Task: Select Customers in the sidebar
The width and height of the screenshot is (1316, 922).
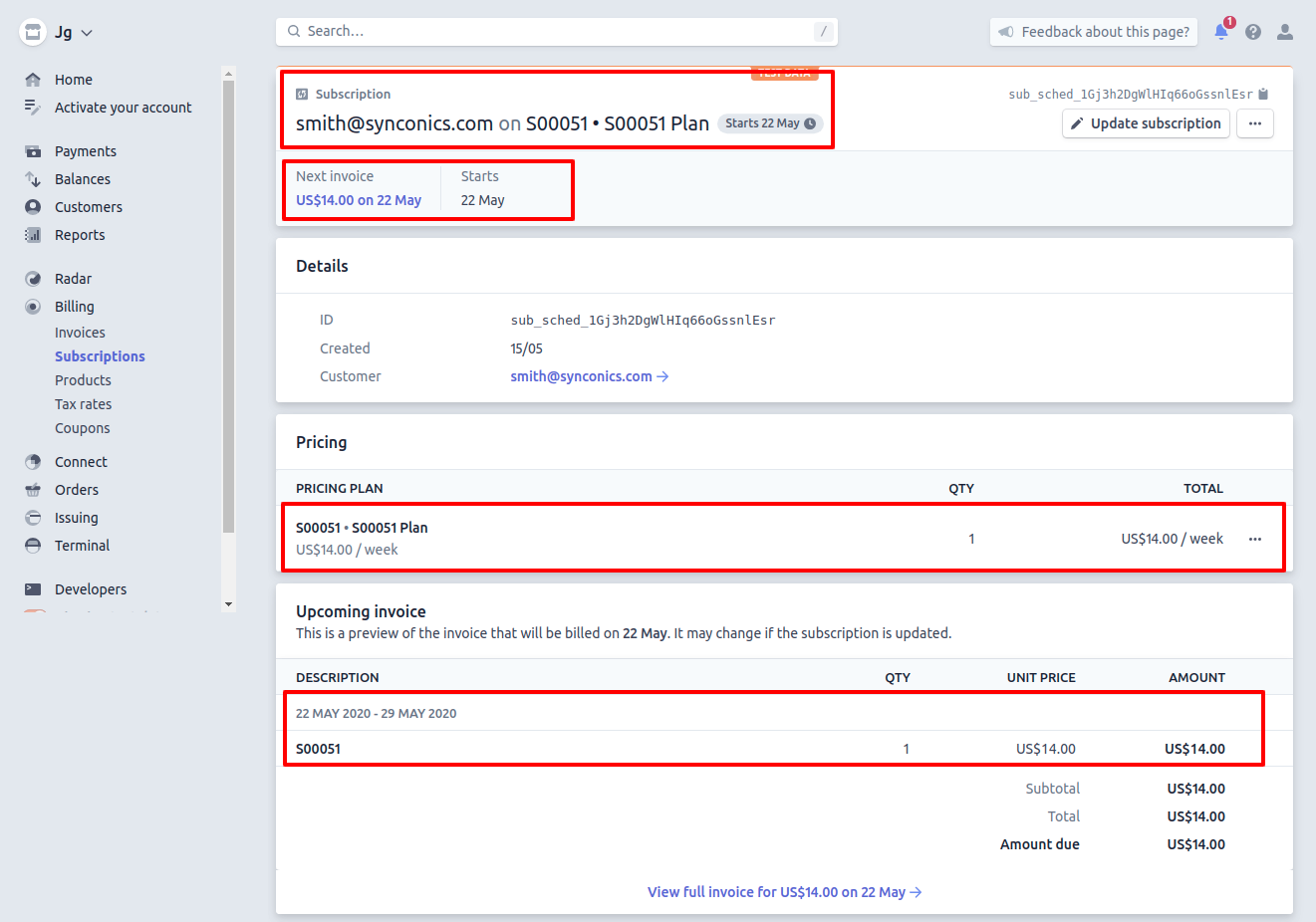Action: click(88, 207)
